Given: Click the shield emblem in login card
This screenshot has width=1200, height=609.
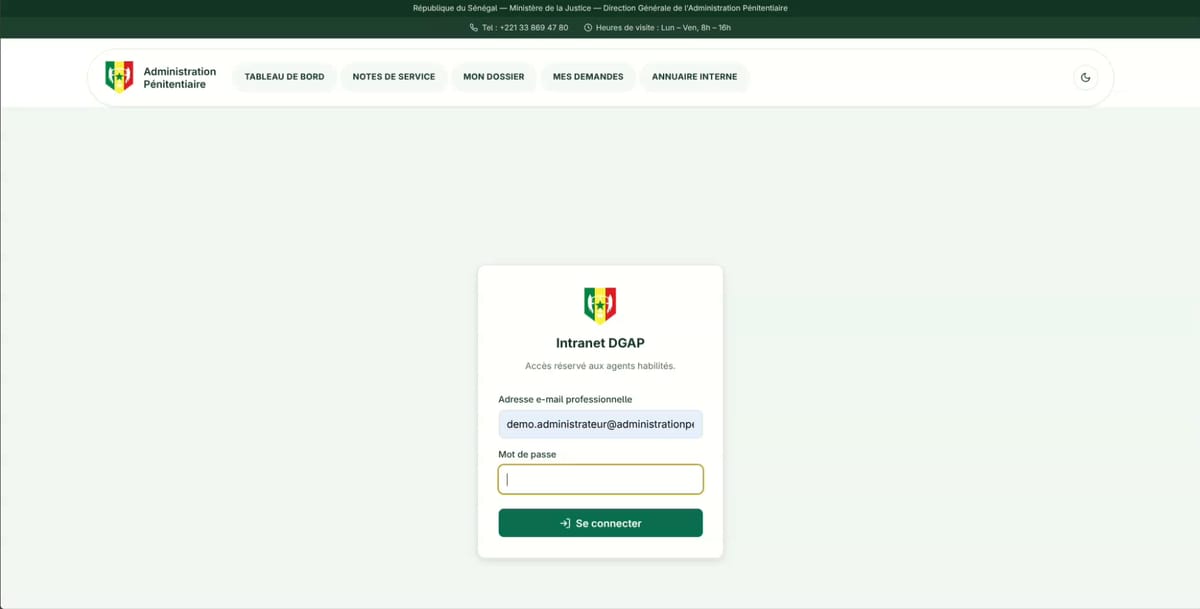Looking at the screenshot, I should click(600, 305).
